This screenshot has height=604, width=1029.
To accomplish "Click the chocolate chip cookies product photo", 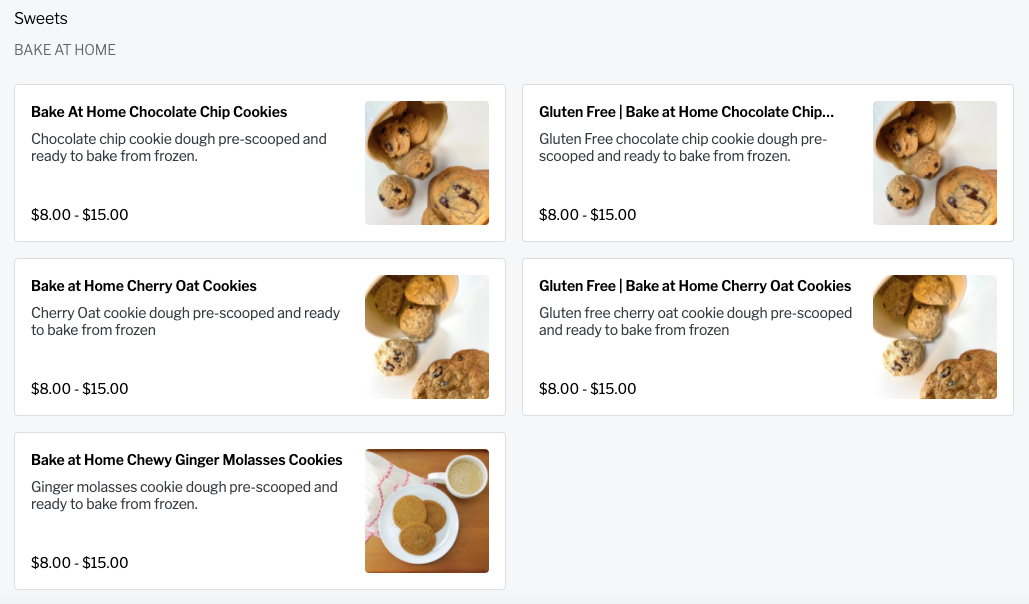I will pyautogui.click(x=426, y=163).
